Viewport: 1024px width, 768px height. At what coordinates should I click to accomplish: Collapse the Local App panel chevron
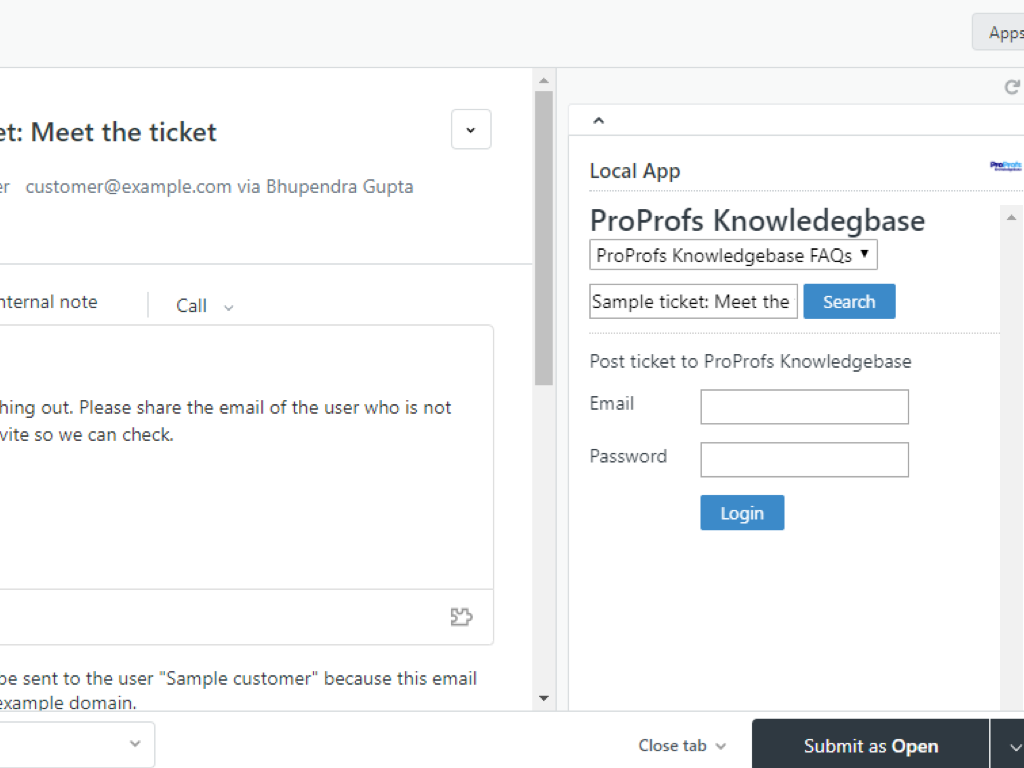click(598, 121)
